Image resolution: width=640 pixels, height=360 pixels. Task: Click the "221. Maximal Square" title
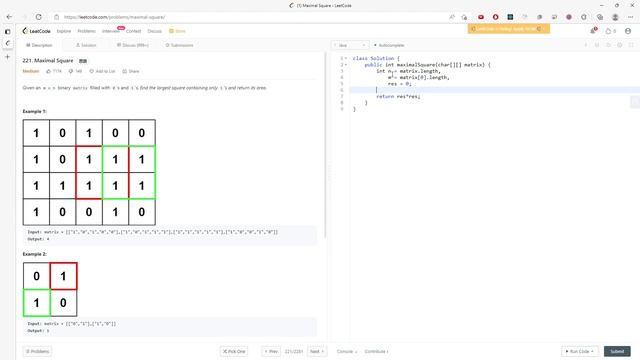(48, 60)
